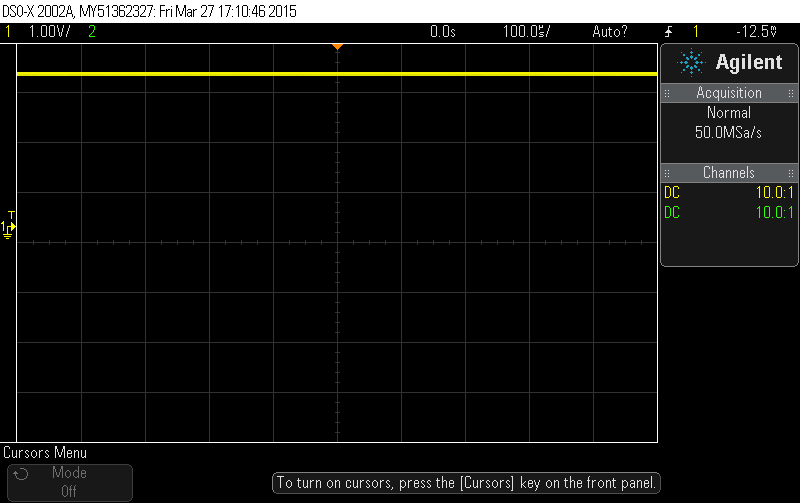Click the Normal acquisition mode text

click(x=729, y=113)
